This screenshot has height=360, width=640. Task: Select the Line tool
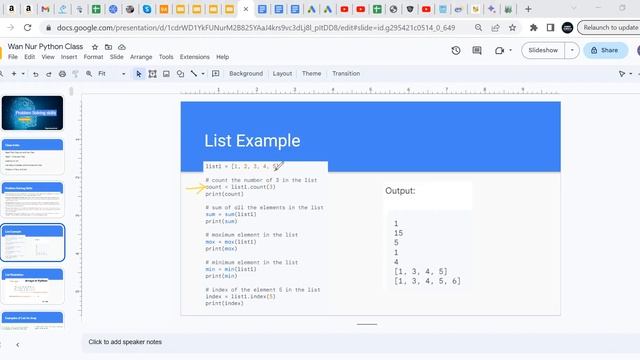click(x=194, y=74)
